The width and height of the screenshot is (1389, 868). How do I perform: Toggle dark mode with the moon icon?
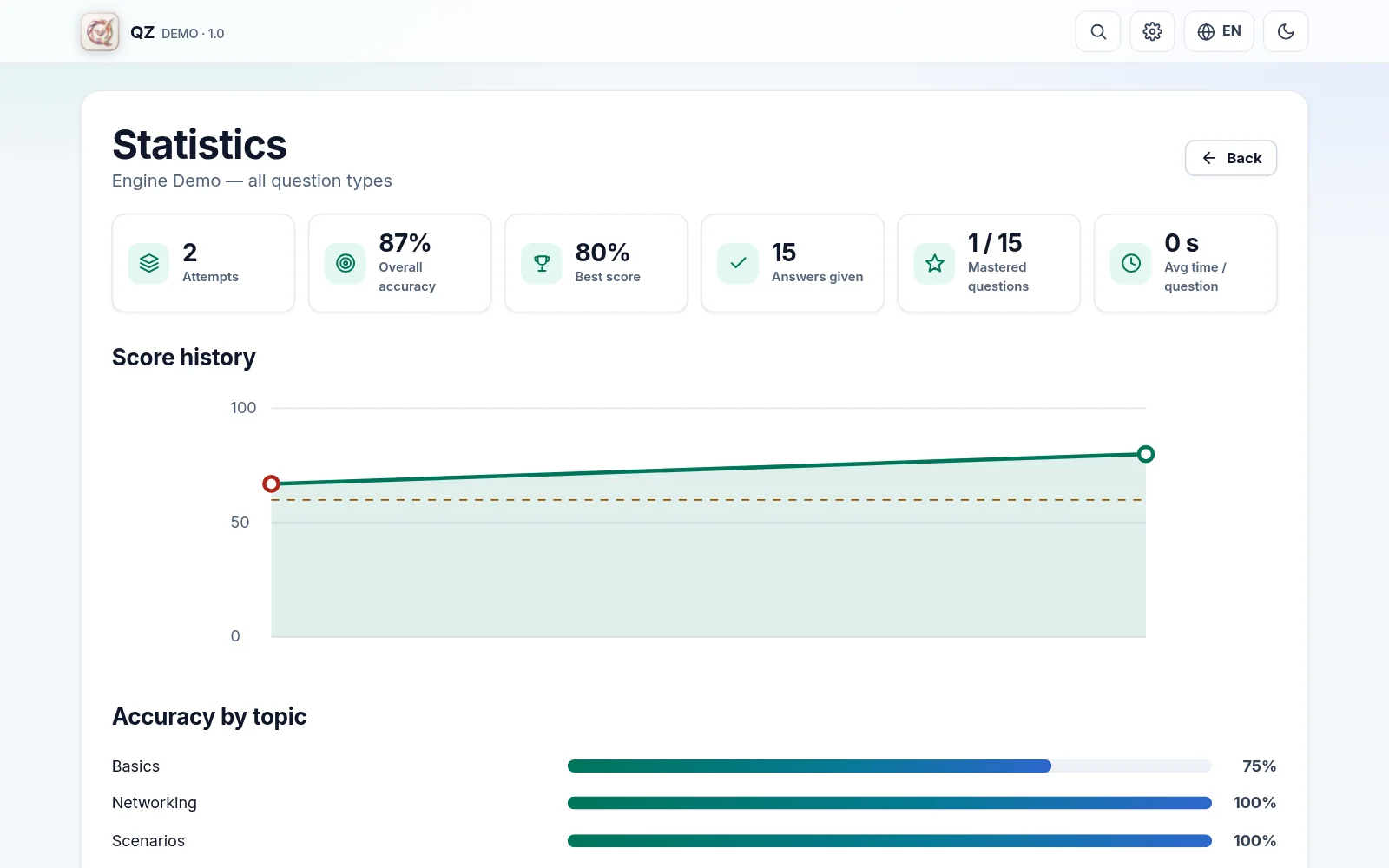pyautogui.click(x=1286, y=32)
